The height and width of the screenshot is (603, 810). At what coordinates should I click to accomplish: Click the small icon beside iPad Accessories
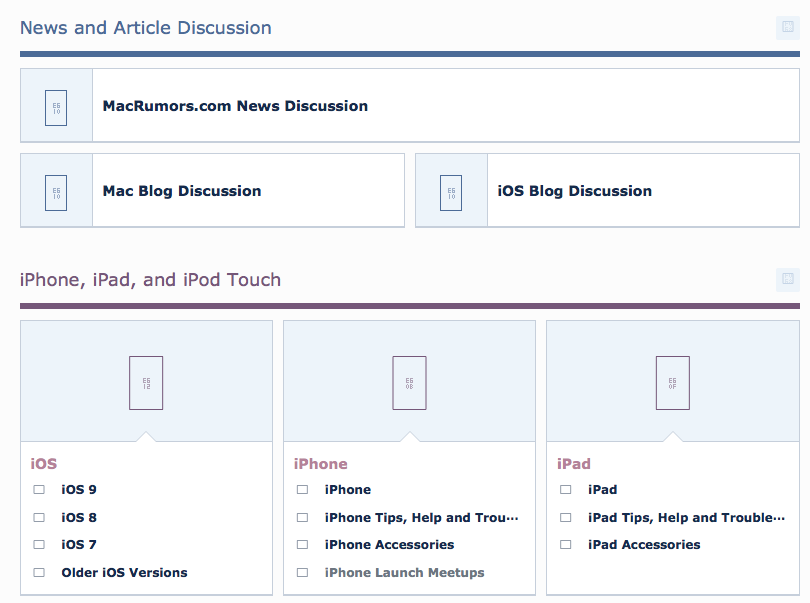[566, 545]
